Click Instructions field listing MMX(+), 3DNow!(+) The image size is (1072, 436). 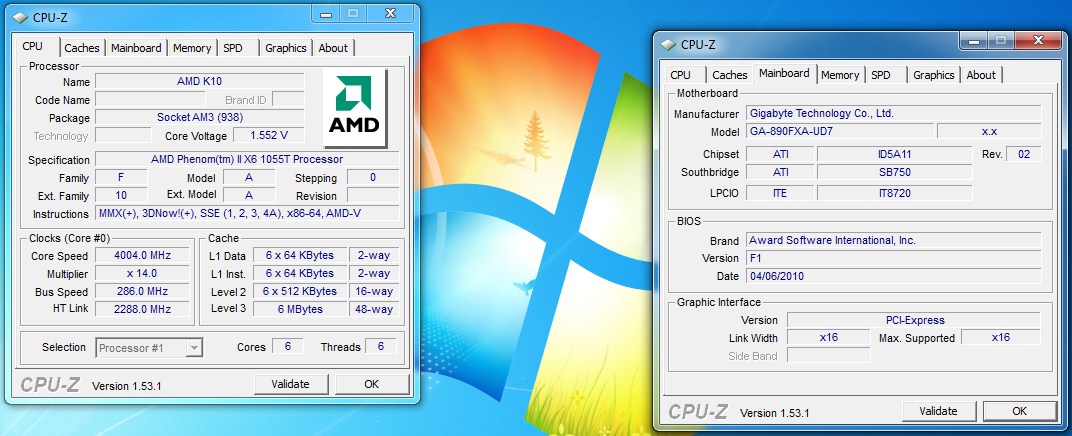pyautogui.click(x=247, y=213)
